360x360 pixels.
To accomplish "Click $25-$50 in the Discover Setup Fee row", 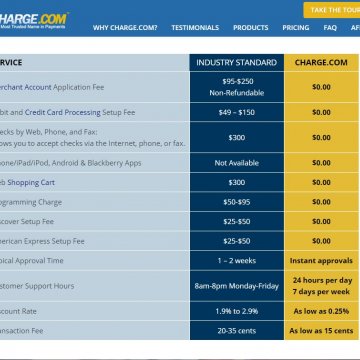I will 237,222.
